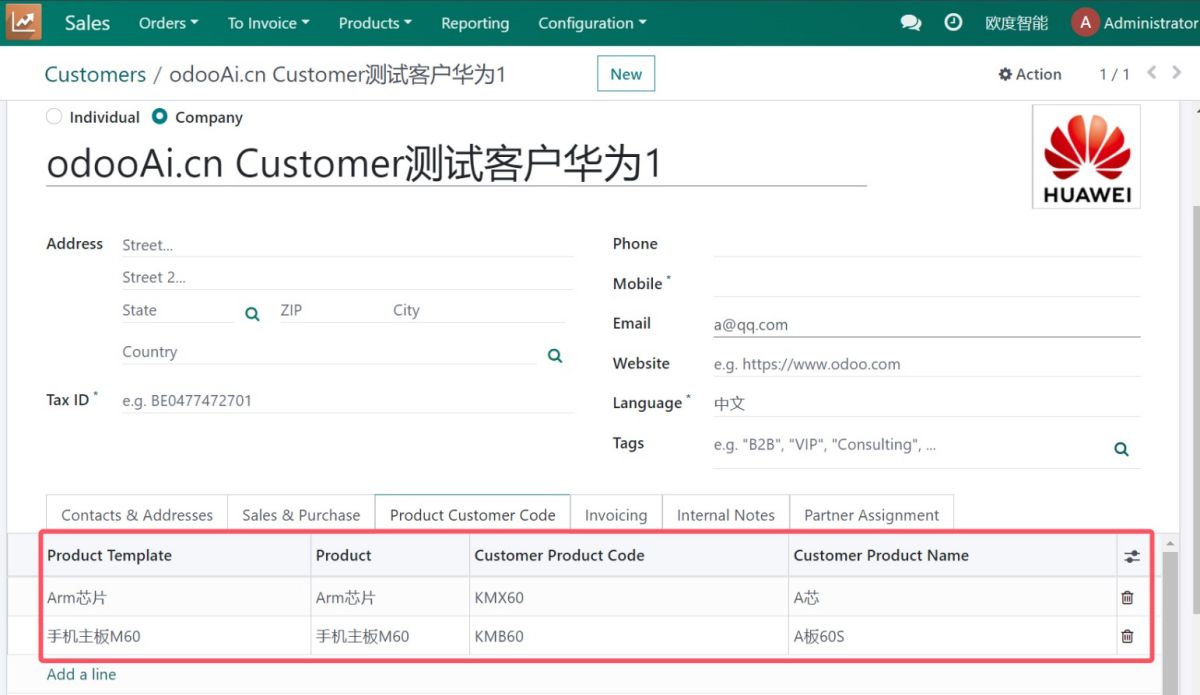
Task: Click the Mobile input field
Action: (926, 284)
